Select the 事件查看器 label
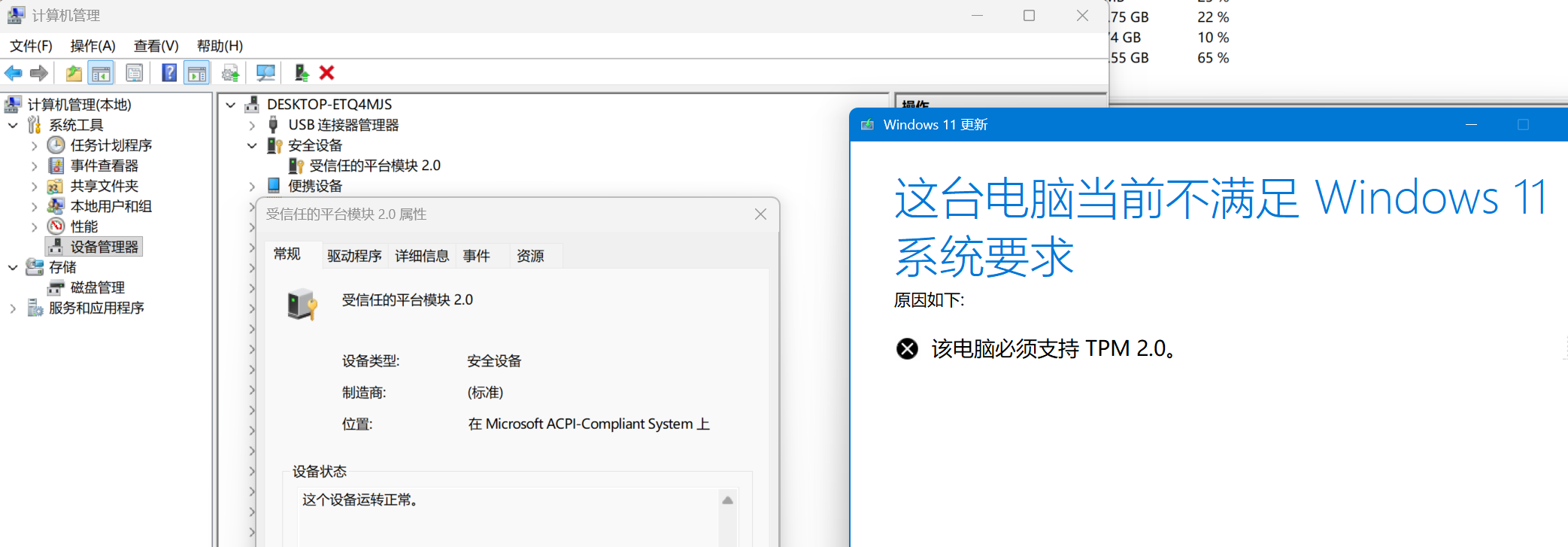1568x547 pixels. coord(105,166)
